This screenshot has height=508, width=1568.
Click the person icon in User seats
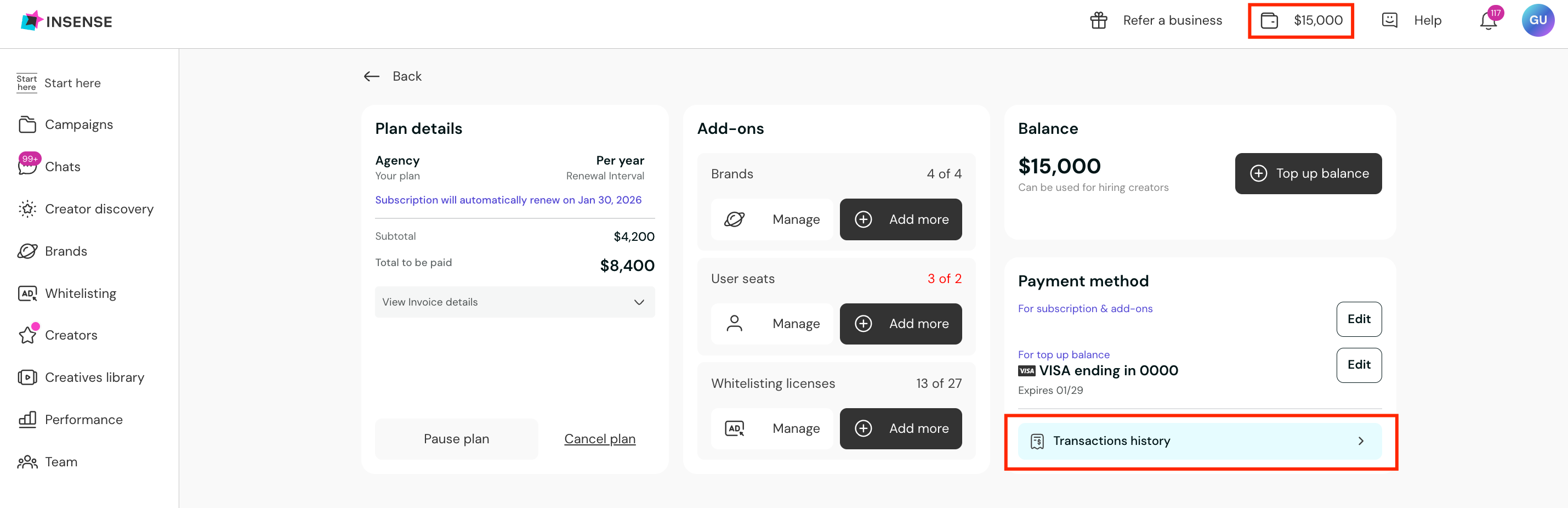click(x=734, y=324)
